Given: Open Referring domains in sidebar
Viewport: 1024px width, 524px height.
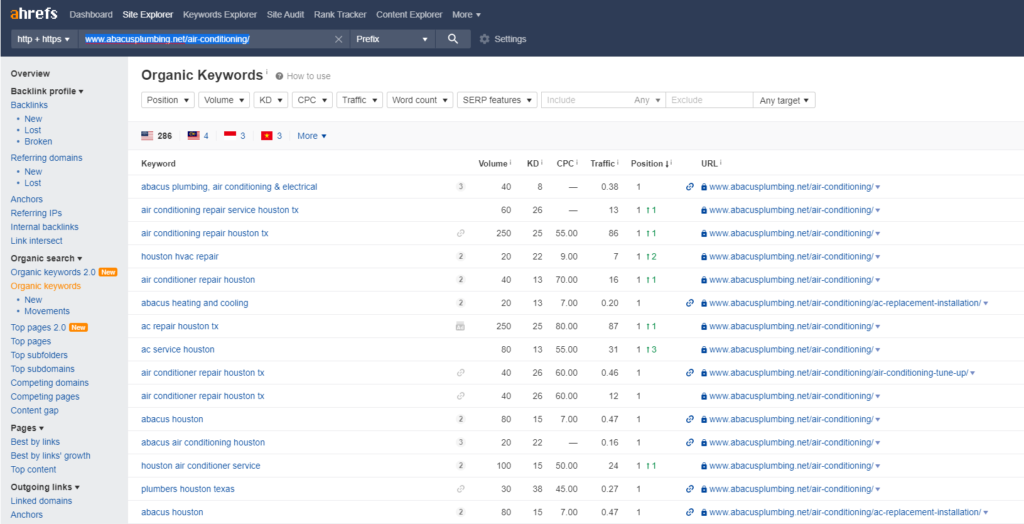Looking at the screenshot, I should [46, 158].
